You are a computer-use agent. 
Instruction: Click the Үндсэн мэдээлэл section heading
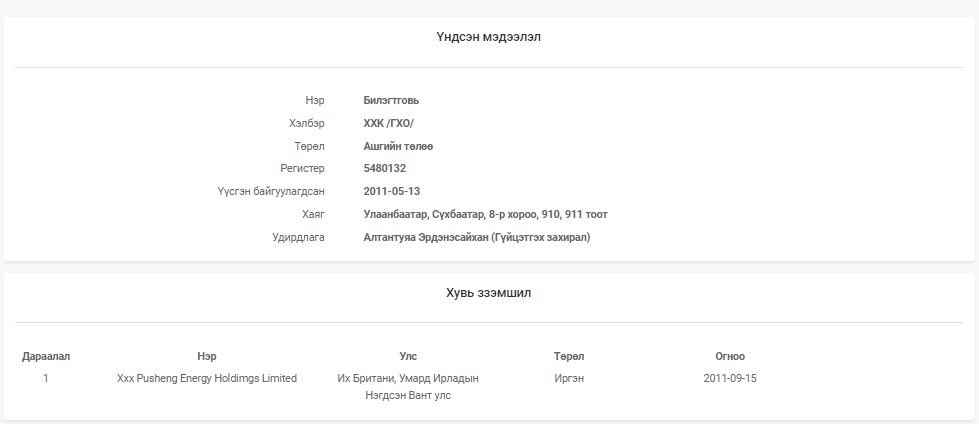pyautogui.click(x=489, y=37)
